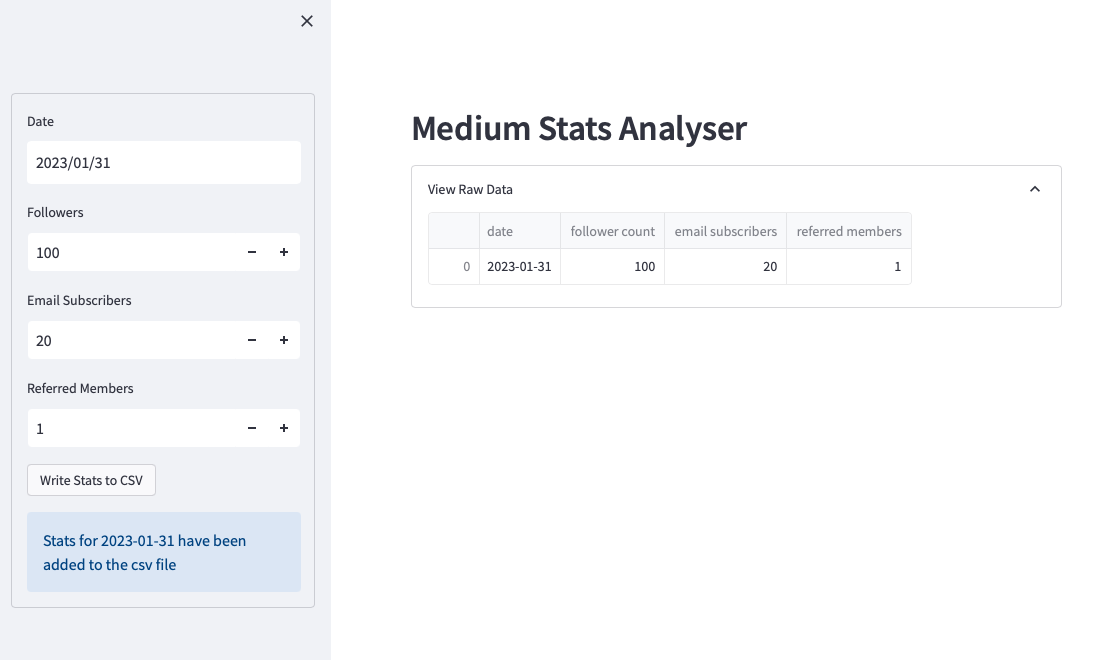The image size is (1097, 660).
Task: Sort by the referred members column header
Action: [x=848, y=231]
